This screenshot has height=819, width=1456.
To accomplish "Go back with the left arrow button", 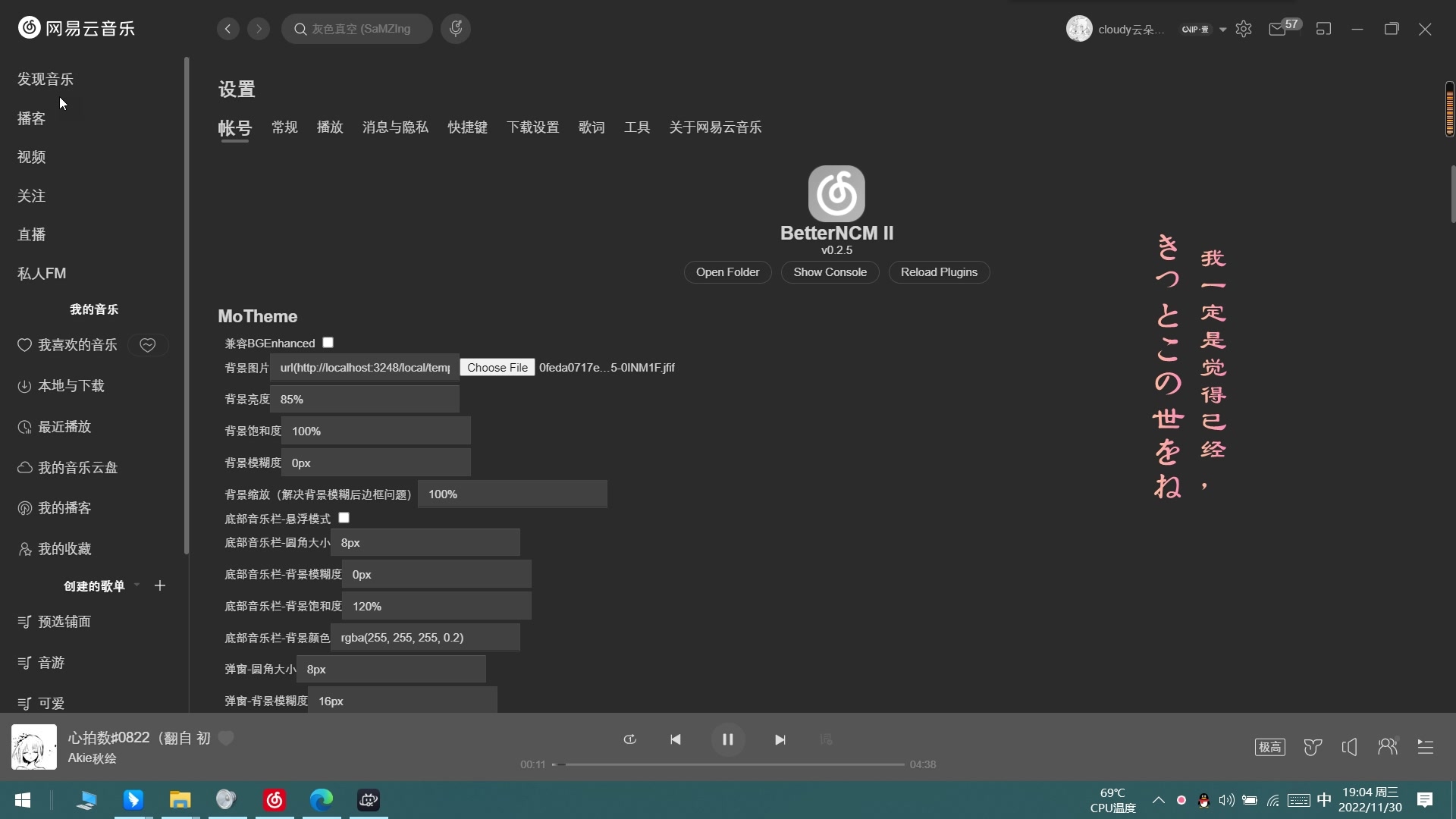I will (227, 29).
